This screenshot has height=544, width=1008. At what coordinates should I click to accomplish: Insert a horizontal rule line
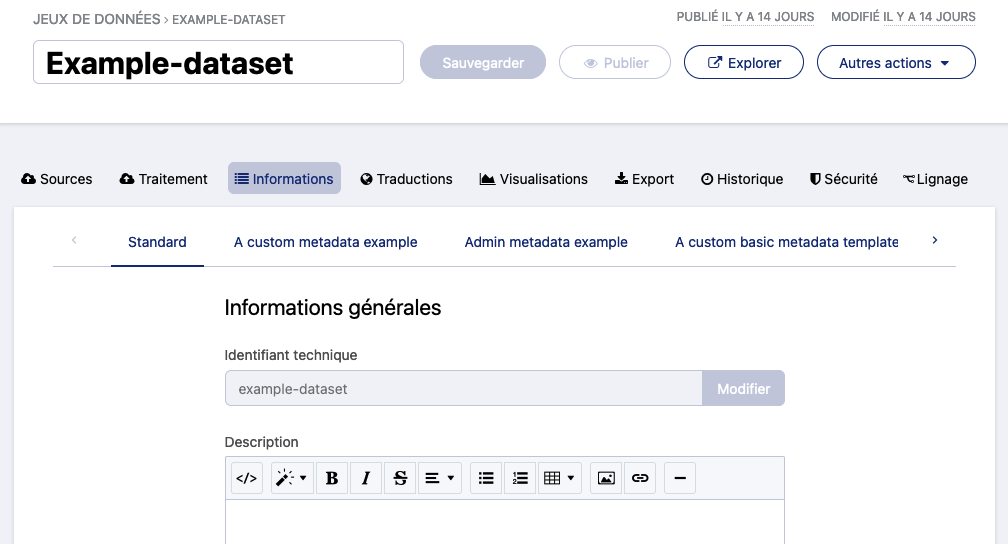point(680,479)
